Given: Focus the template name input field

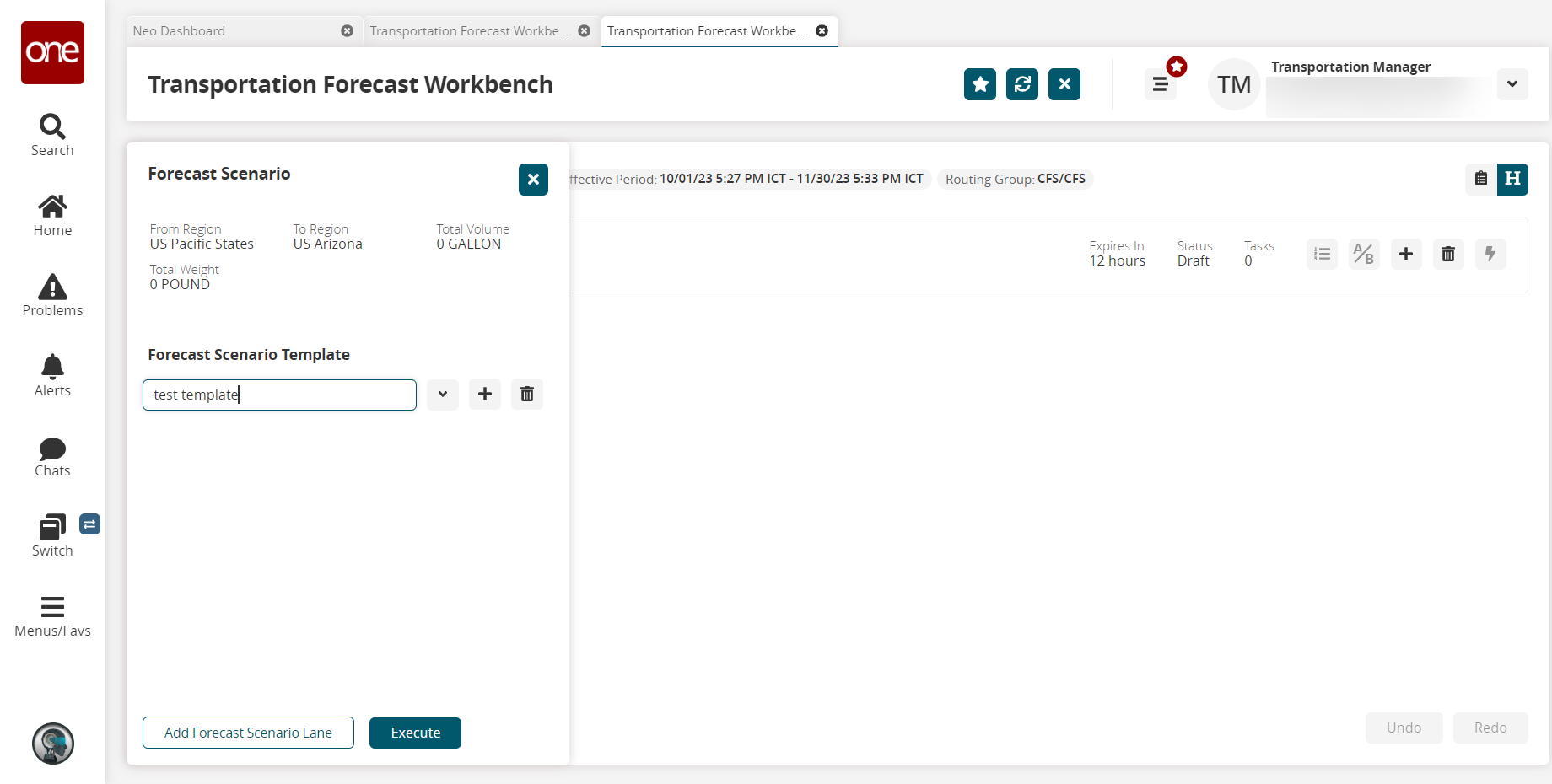Looking at the screenshot, I should pyautogui.click(x=279, y=395).
